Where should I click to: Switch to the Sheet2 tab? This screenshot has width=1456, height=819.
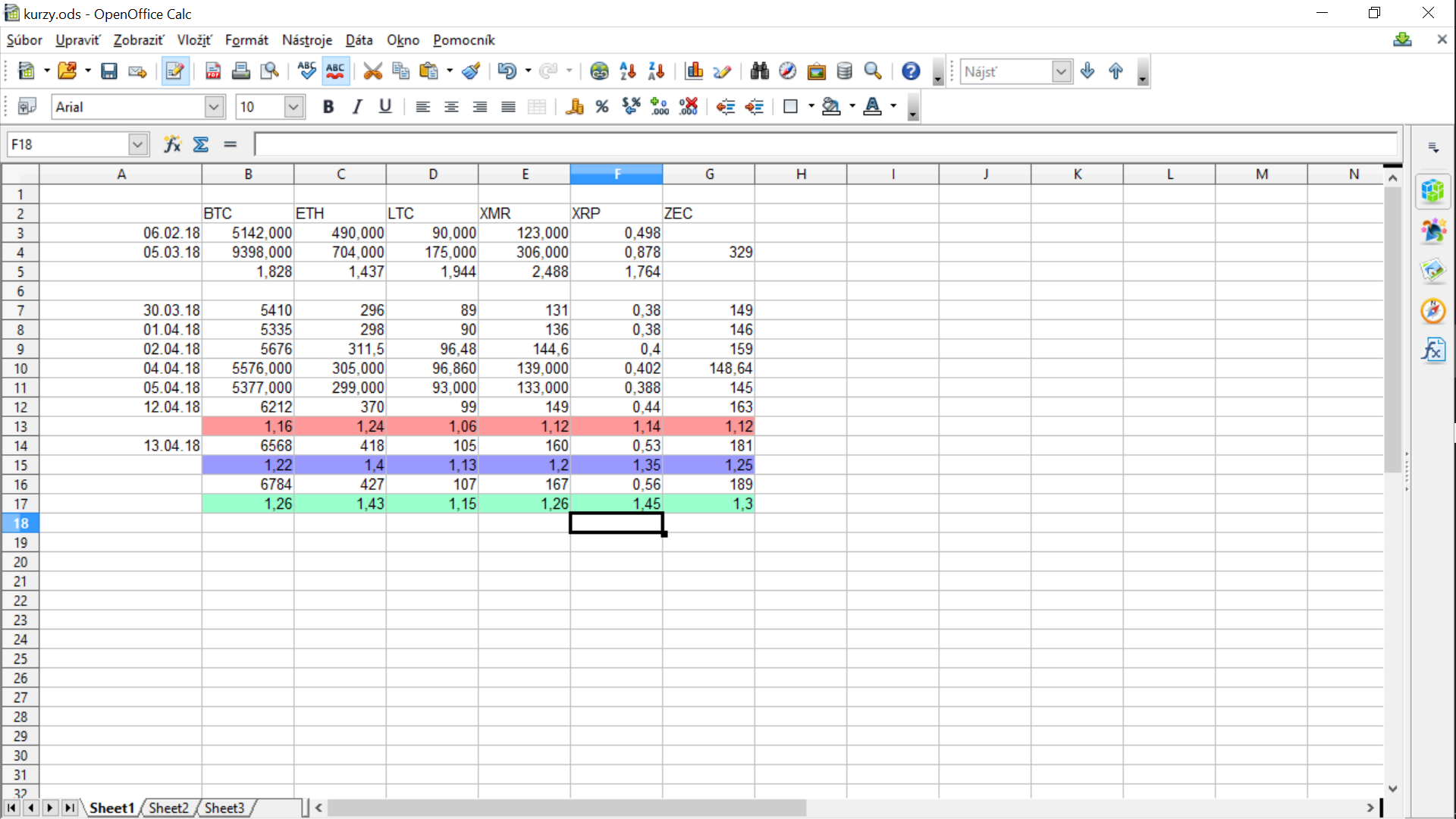coord(168,808)
